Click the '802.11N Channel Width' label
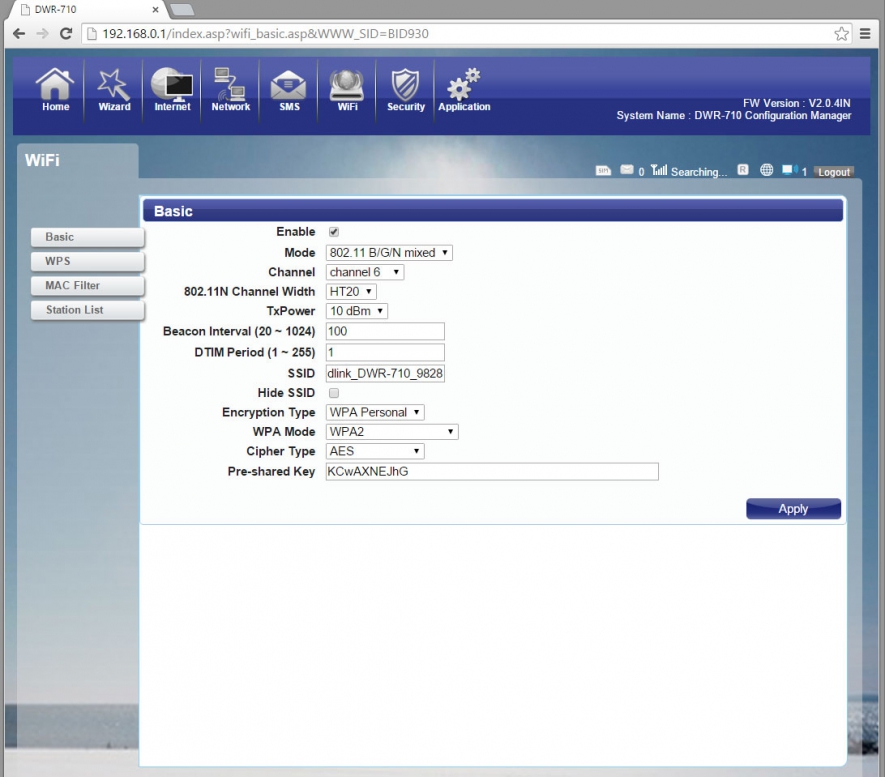The image size is (885, 777). 249,292
